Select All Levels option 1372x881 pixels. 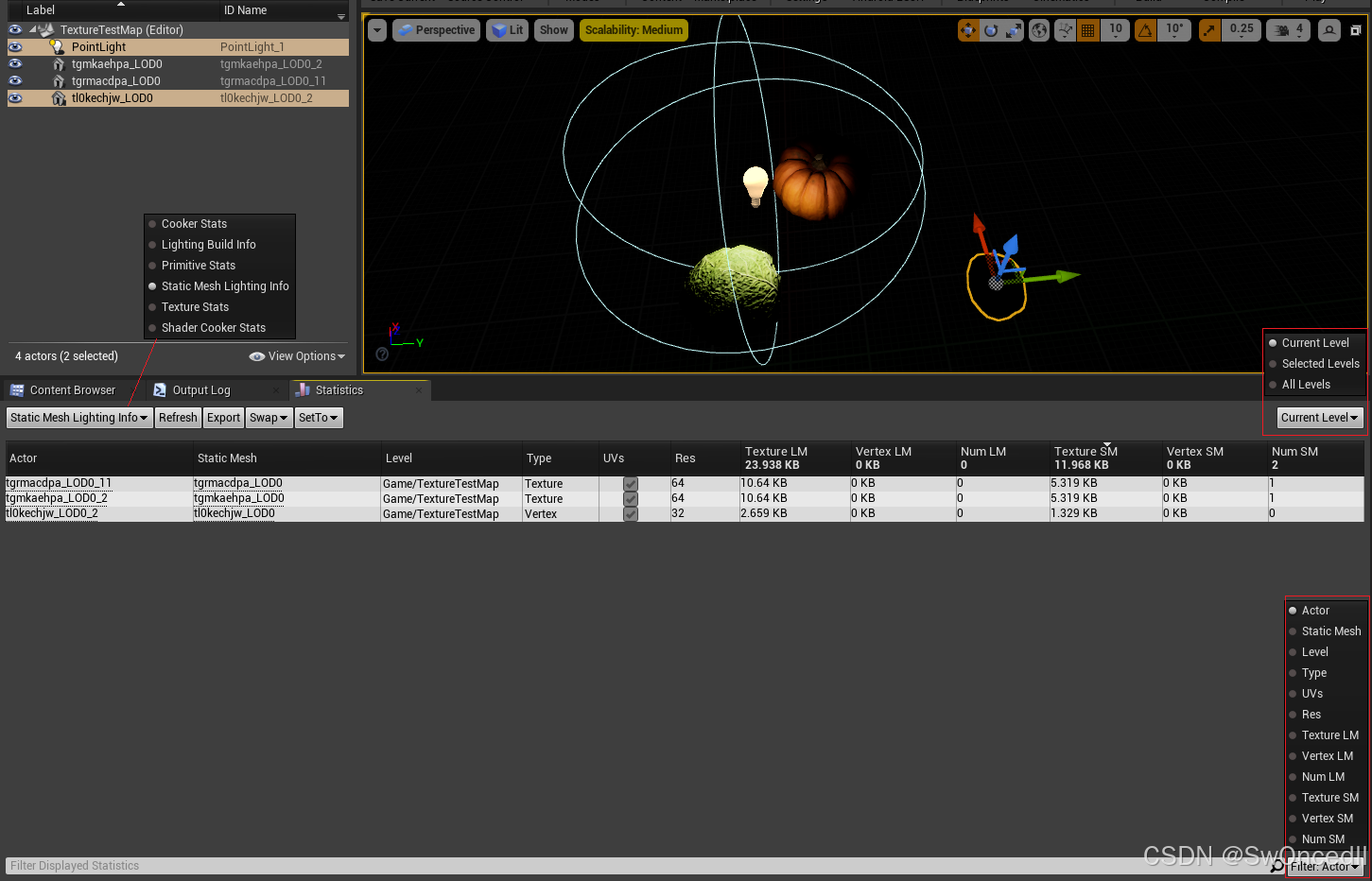click(1315, 385)
